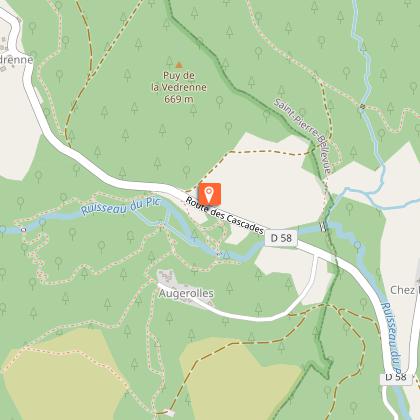This screenshot has height=420, width=420.
Task: Click the Ruisseau du Pic stream label
Action: click(x=121, y=207)
